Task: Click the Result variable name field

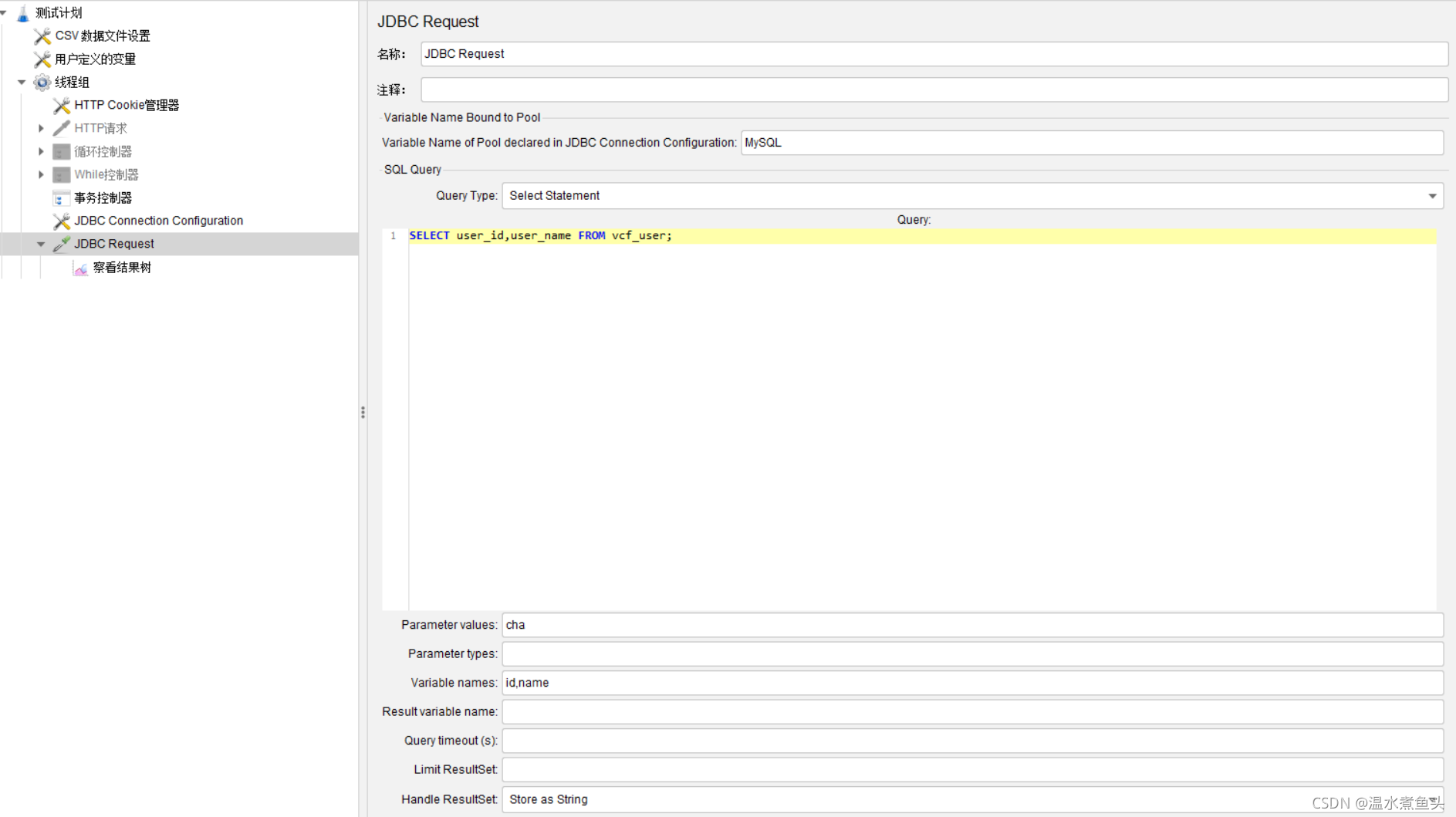Action: (972, 712)
